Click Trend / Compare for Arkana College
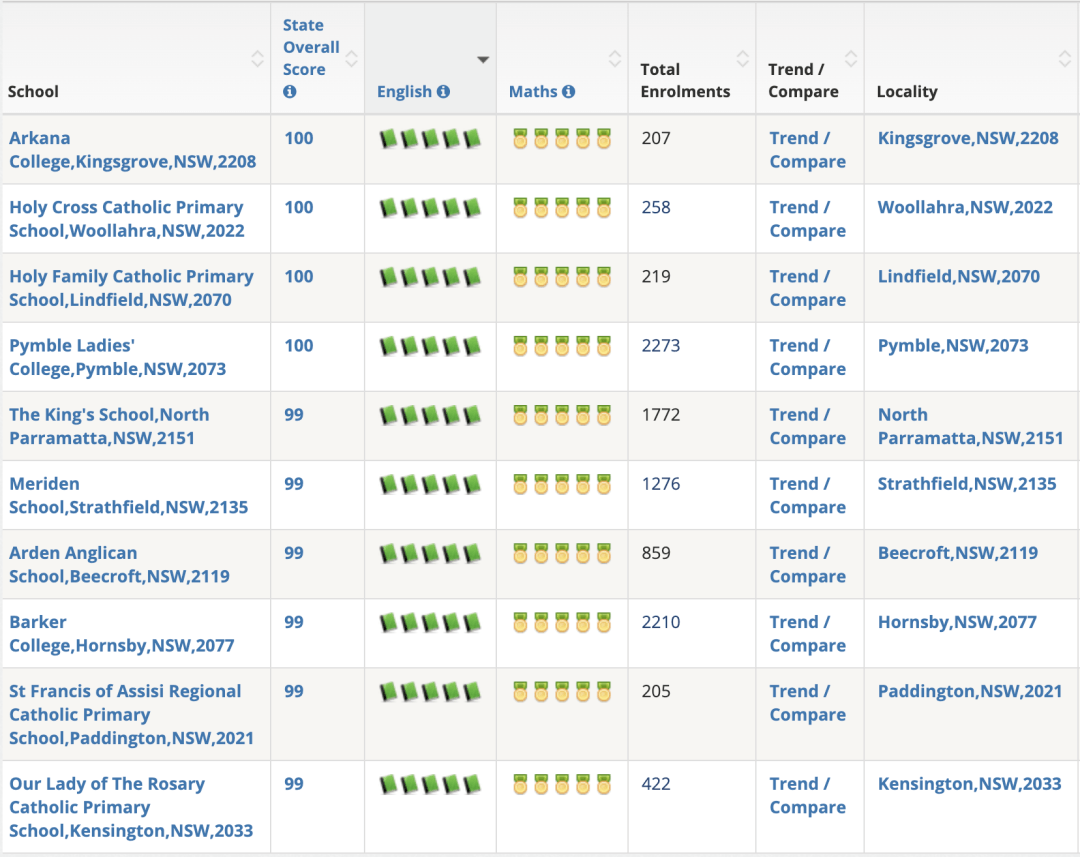This screenshot has height=857, width=1080. 808,149
